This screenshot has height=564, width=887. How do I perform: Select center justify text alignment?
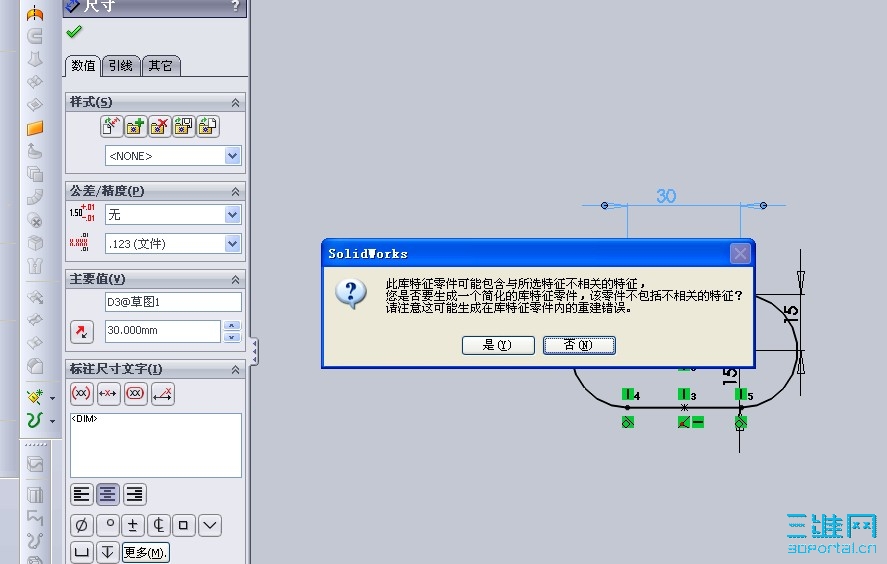click(107, 494)
